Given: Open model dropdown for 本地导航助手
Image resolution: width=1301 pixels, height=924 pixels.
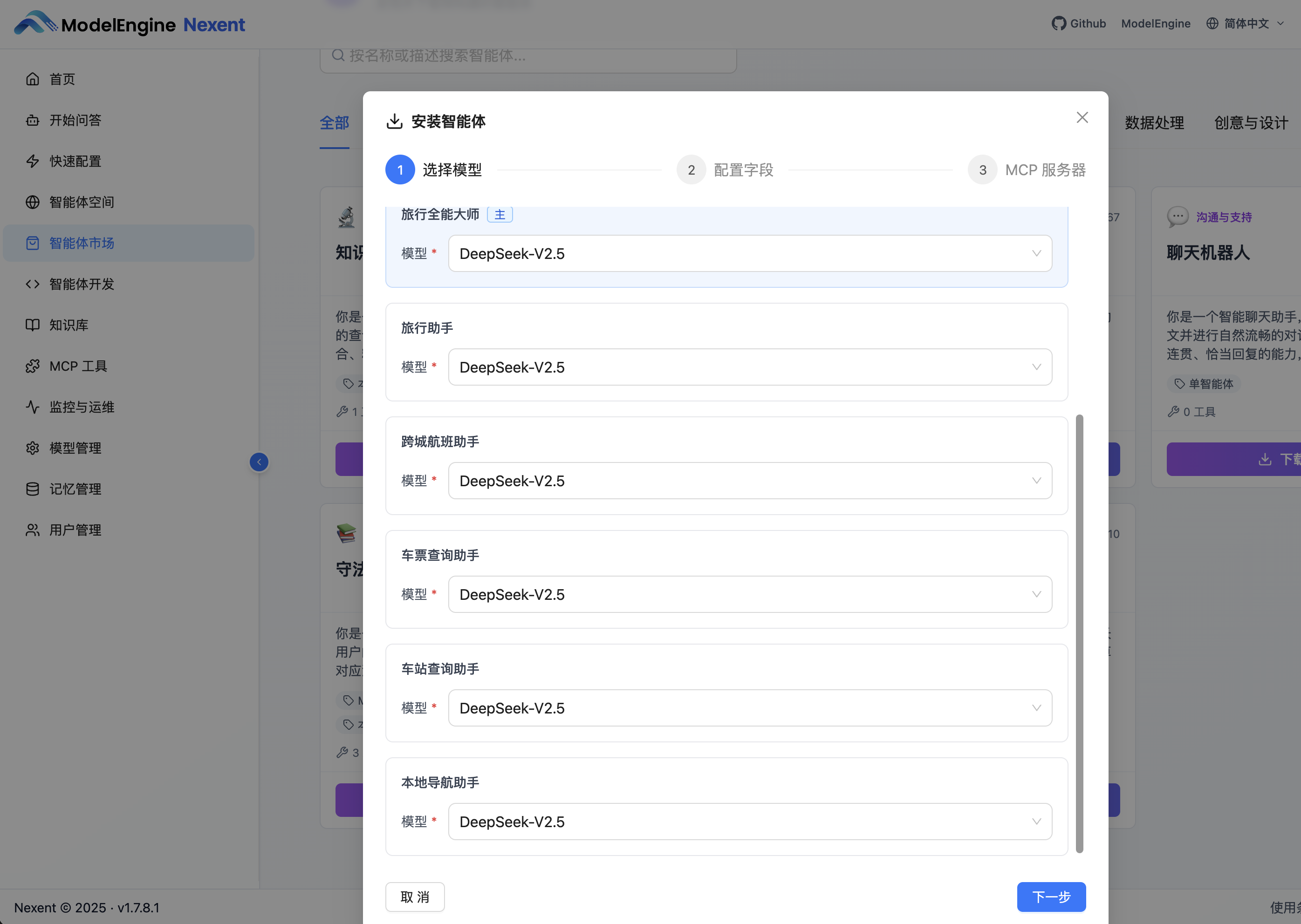Looking at the screenshot, I should coord(750,822).
